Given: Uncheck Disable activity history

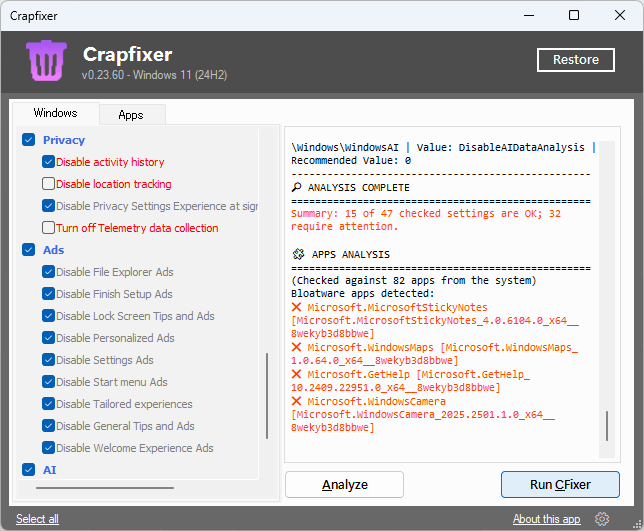Looking at the screenshot, I should point(48,162).
